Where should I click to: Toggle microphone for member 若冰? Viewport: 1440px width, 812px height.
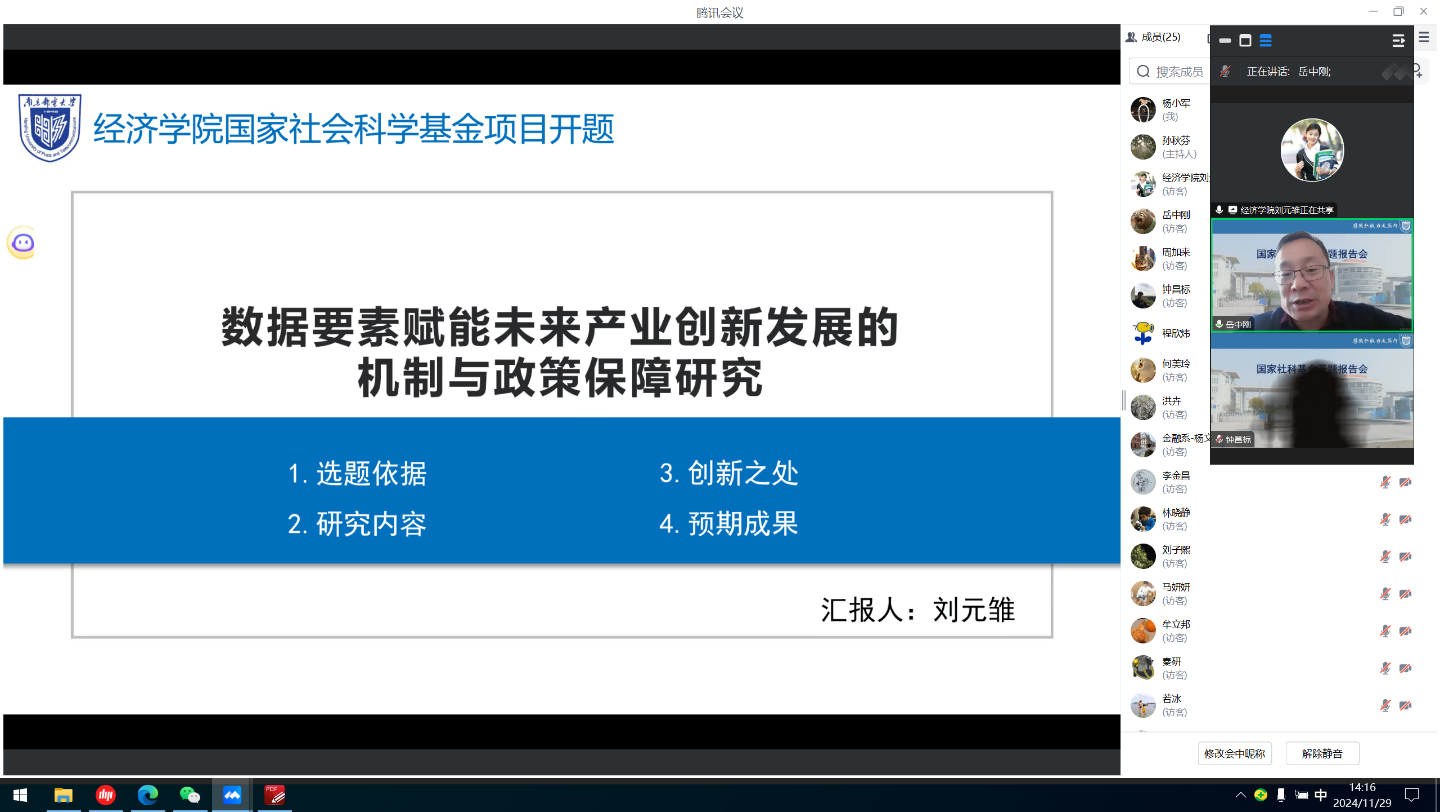pyautogui.click(x=1385, y=705)
